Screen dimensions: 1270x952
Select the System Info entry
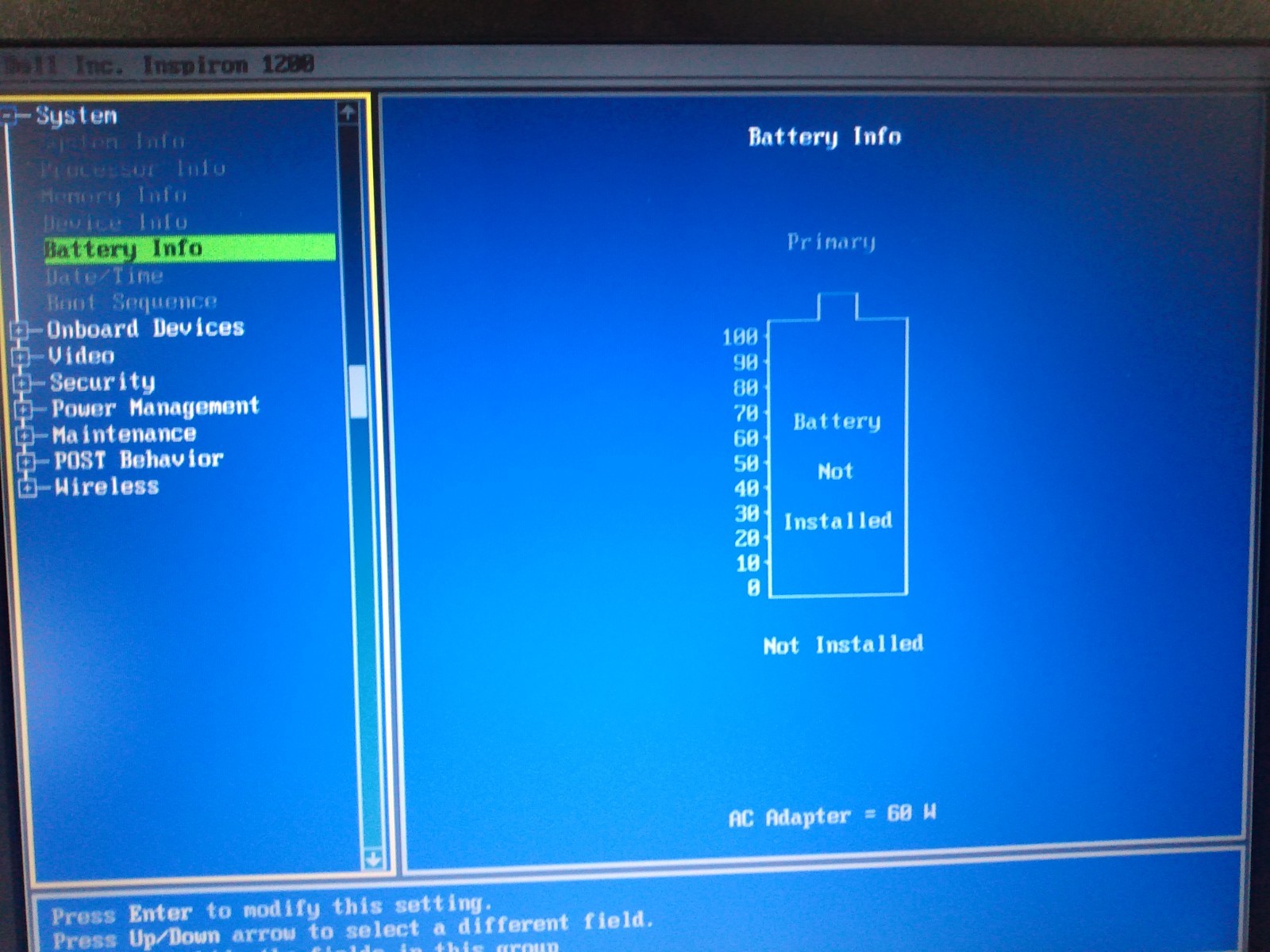[x=112, y=142]
